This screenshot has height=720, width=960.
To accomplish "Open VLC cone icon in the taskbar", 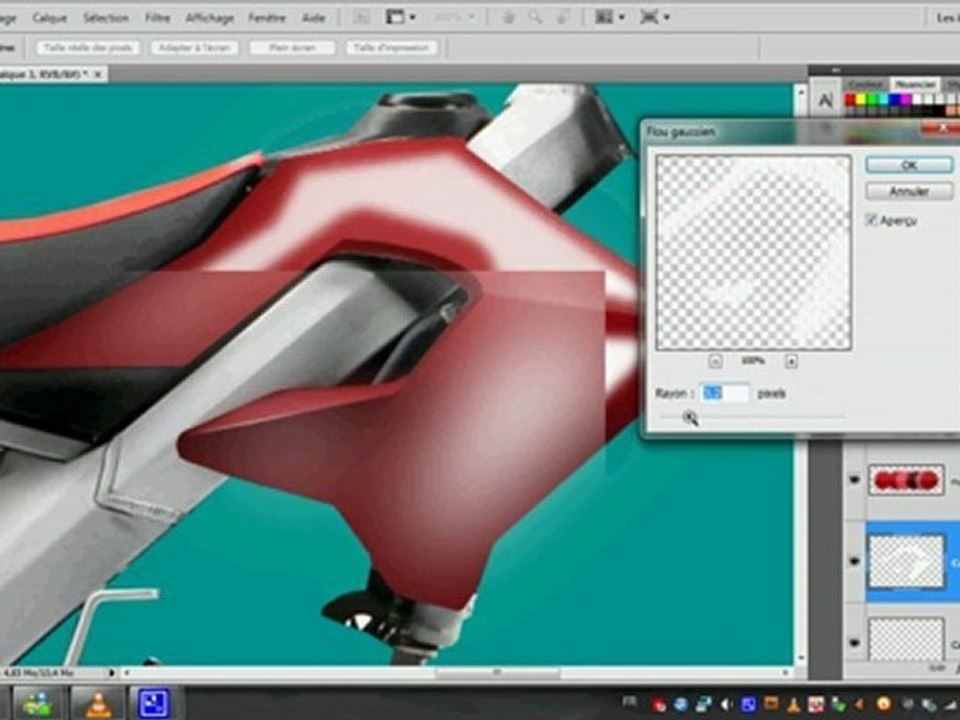I will [x=97, y=703].
